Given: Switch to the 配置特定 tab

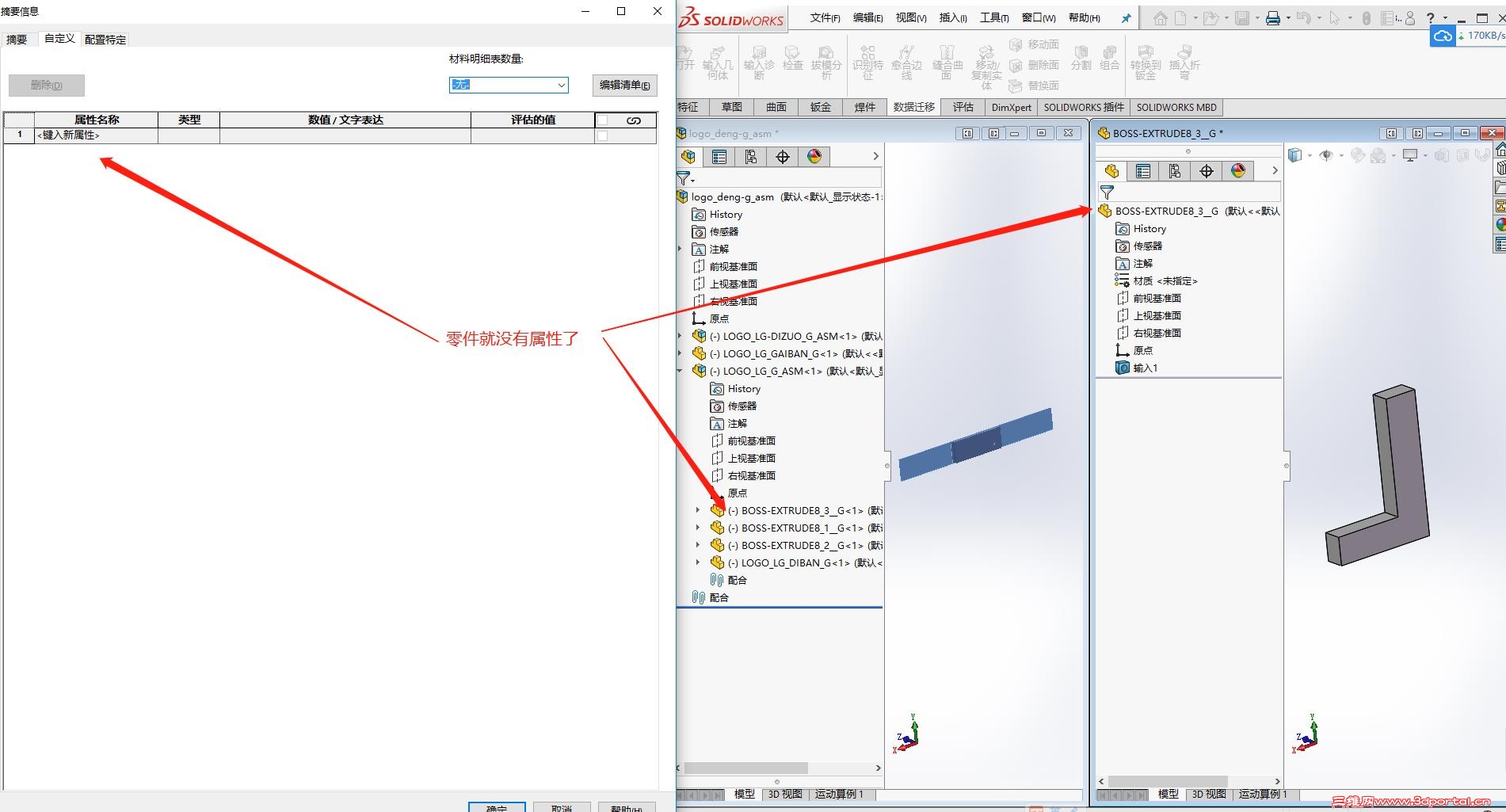Looking at the screenshot, I should pyautogui.click(x=105, y=40).
